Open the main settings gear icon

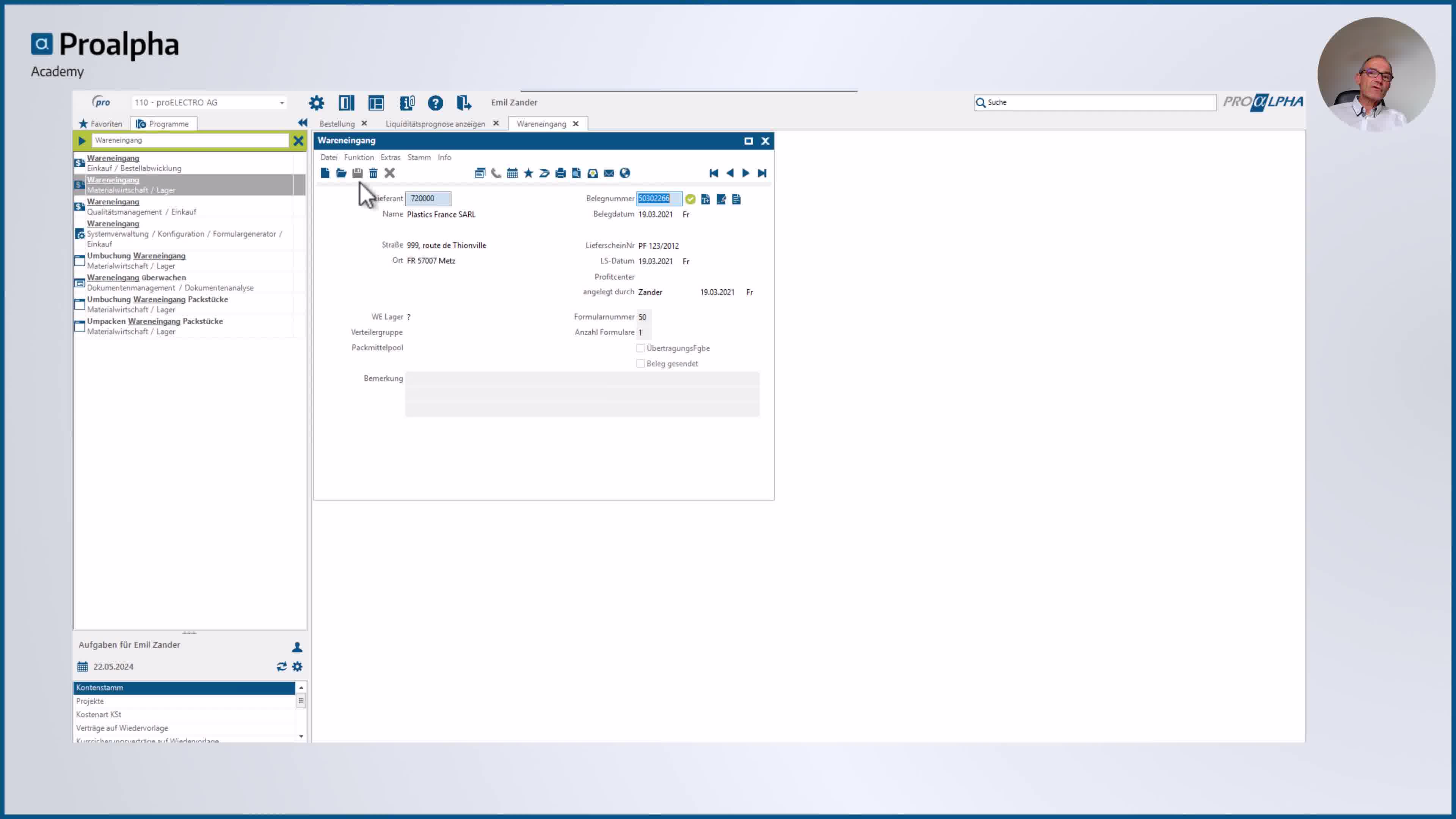317,103
